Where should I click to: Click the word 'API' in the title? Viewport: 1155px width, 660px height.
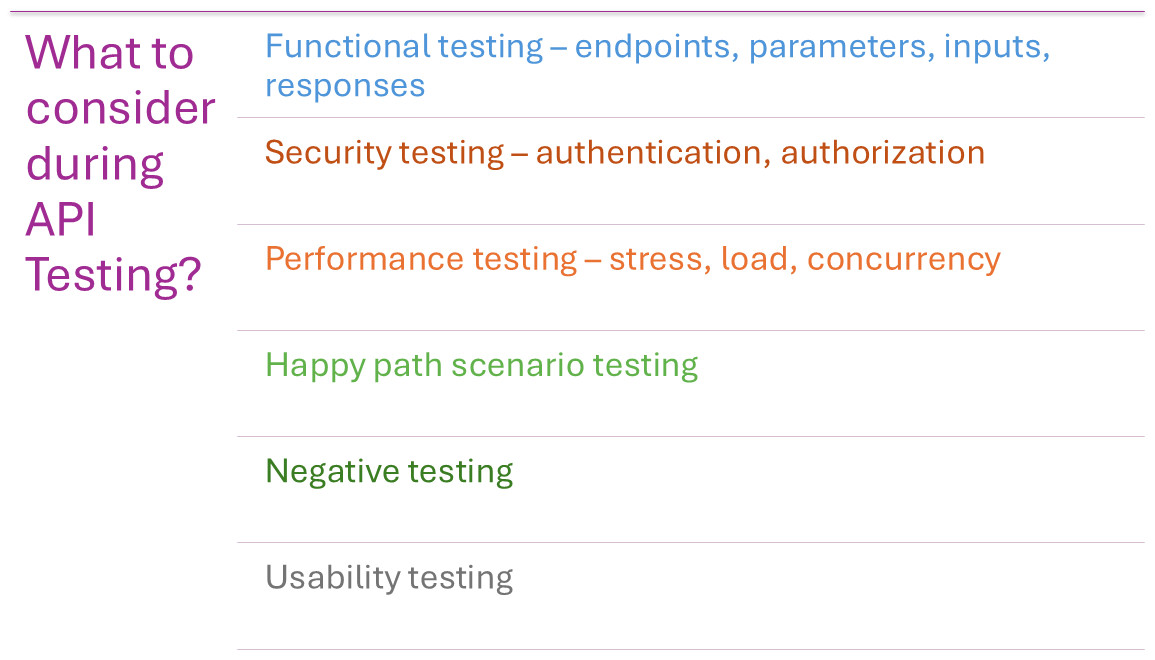(61, 218)
